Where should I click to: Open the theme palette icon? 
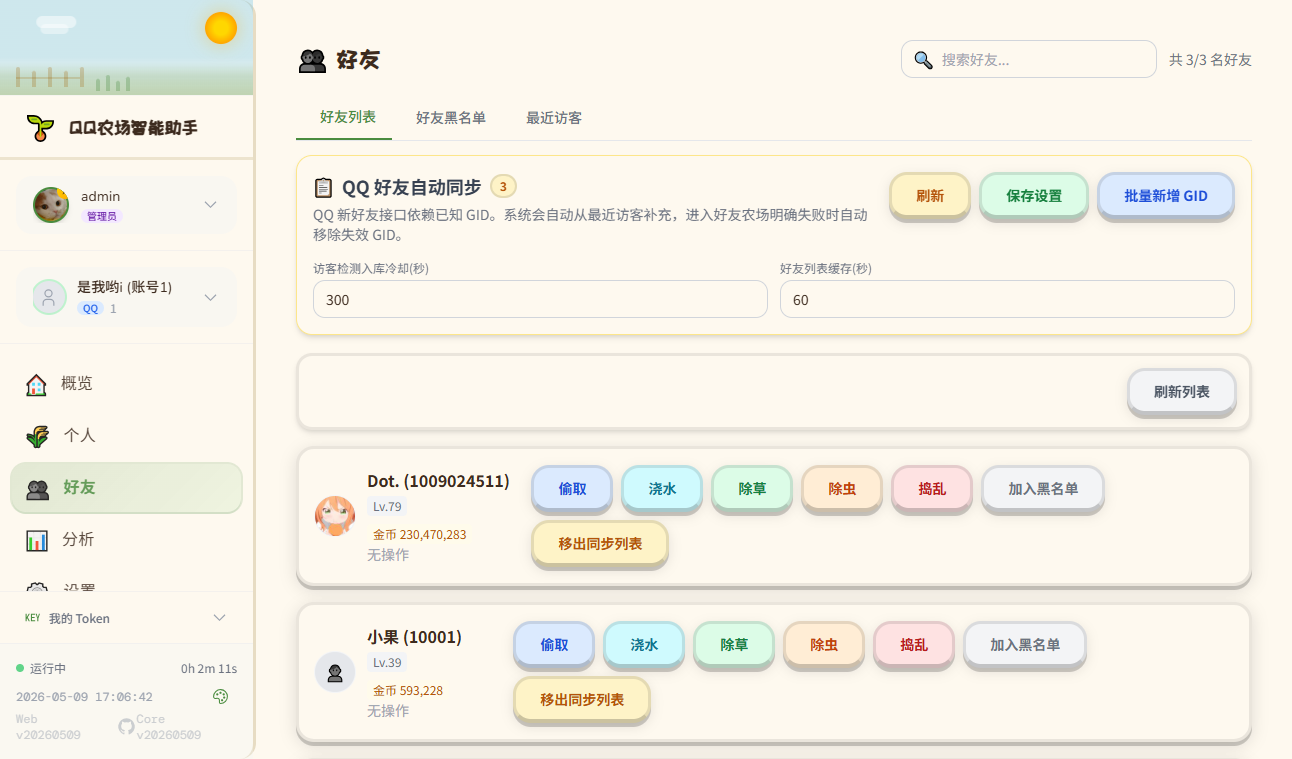(221, 696)
